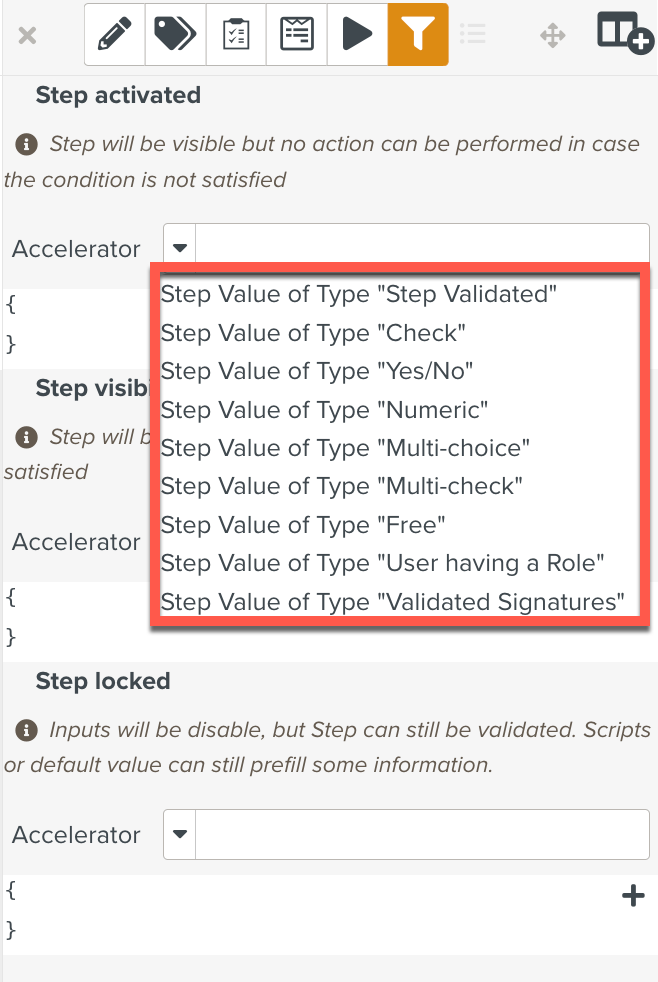Click the Play run icon

point(357,34)
